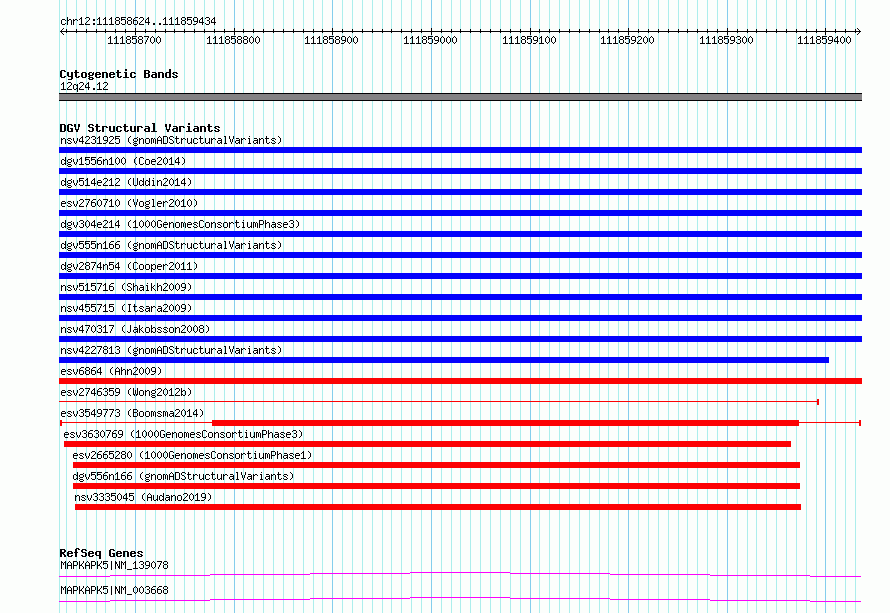Click ruler position 111858800

tap(233, 40)
